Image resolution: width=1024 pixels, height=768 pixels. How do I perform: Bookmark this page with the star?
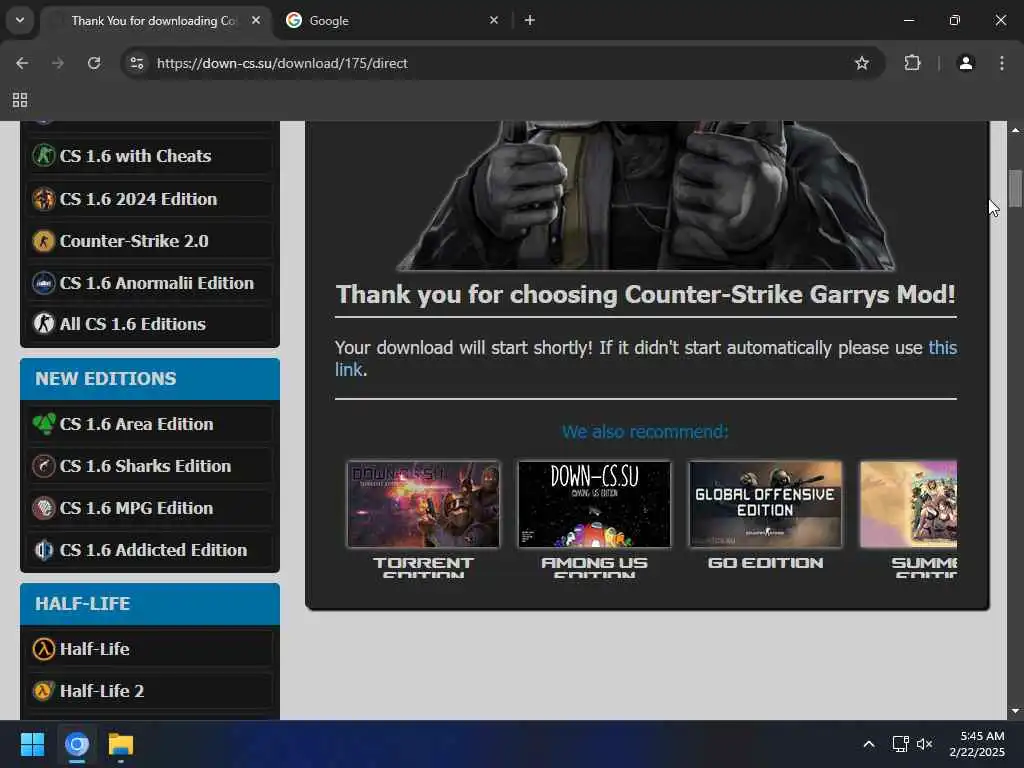coord(862,63)
